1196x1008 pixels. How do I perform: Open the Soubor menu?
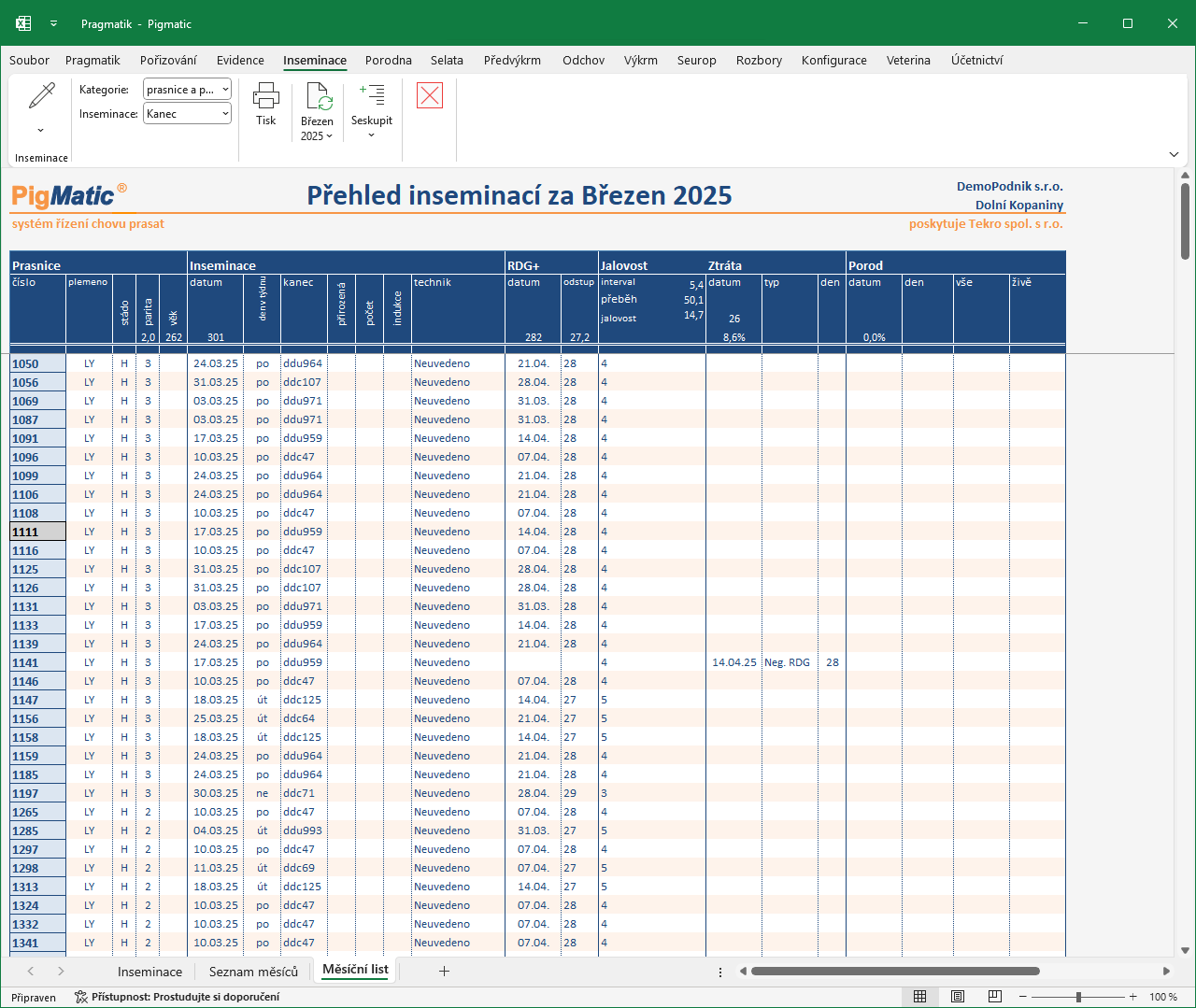pos(29,60)
